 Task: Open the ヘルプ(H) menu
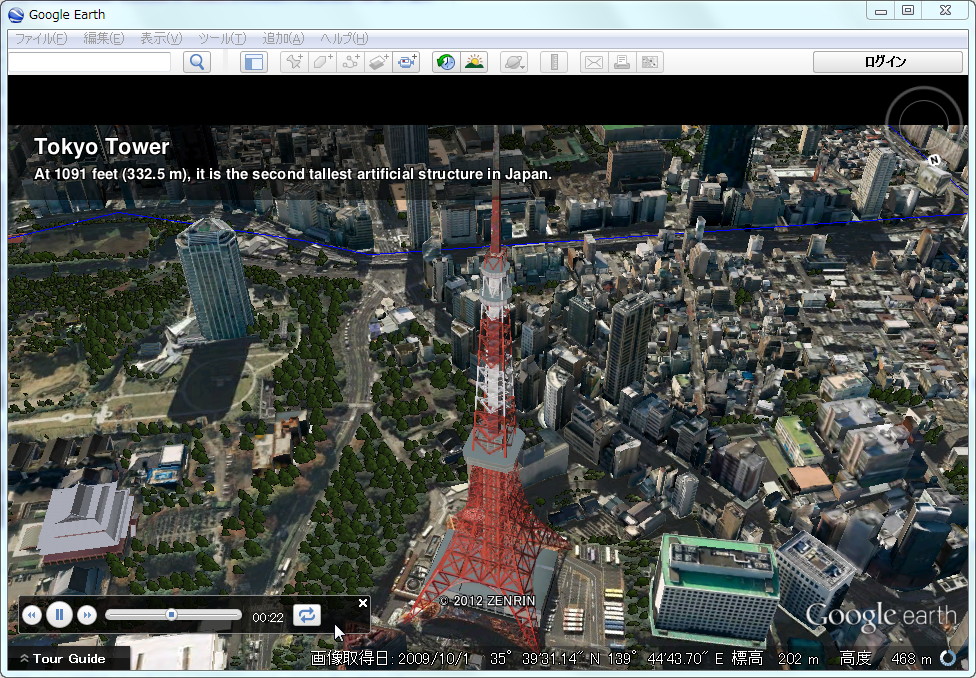point(344,39)
